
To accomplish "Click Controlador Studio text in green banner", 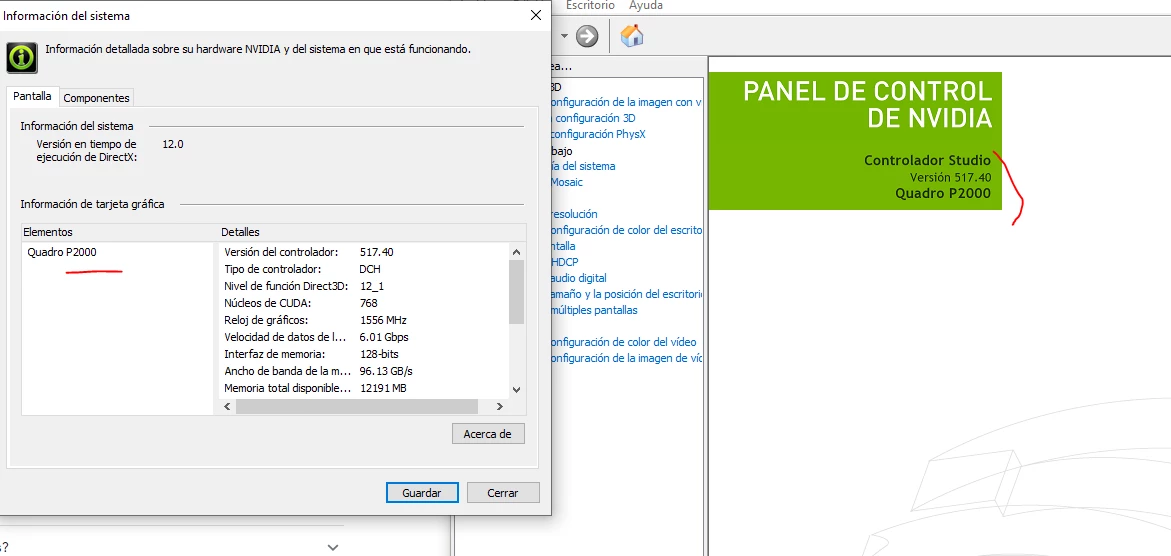I will [x=928, y=160].
